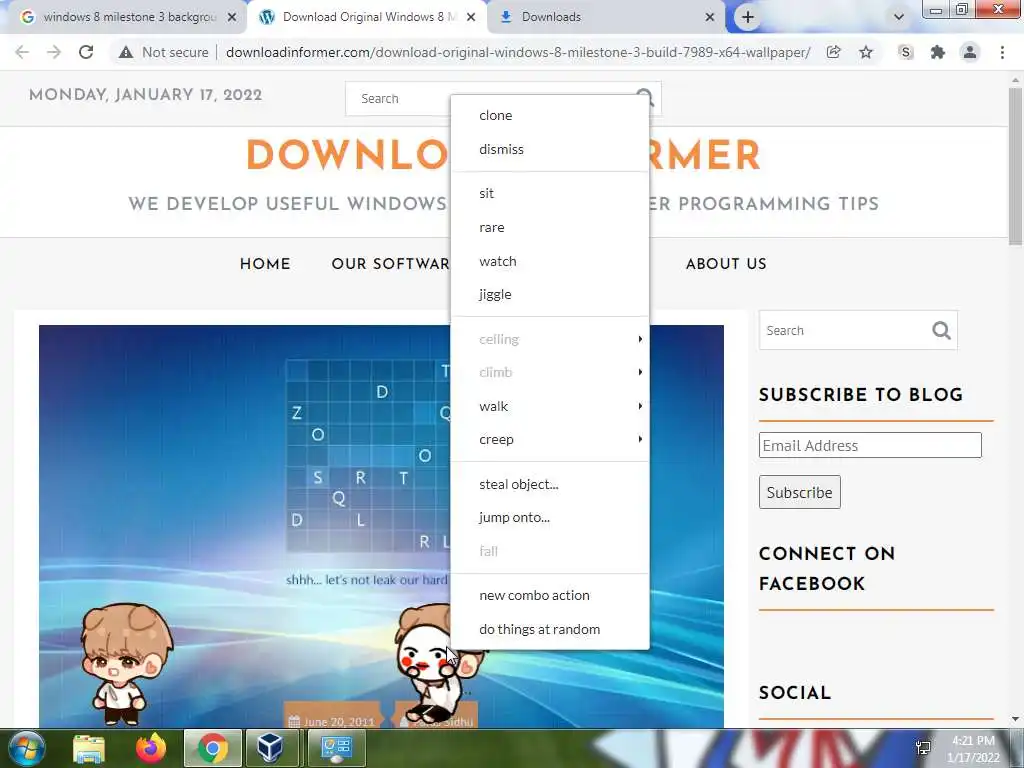Image resolution: width=1024 pixels, height=768 pixels.
Task: Open VirtualBox from the taskbar
Action: point(270,748)
